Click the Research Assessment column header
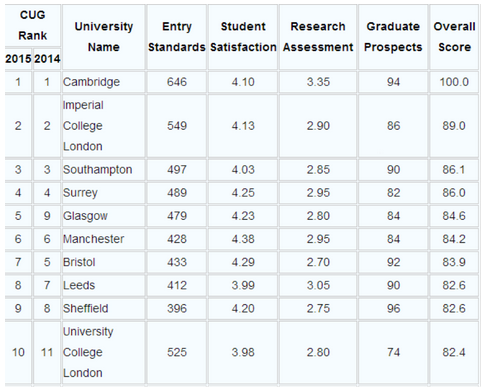Viewport: 483px width, 389px height. (318, 37)
